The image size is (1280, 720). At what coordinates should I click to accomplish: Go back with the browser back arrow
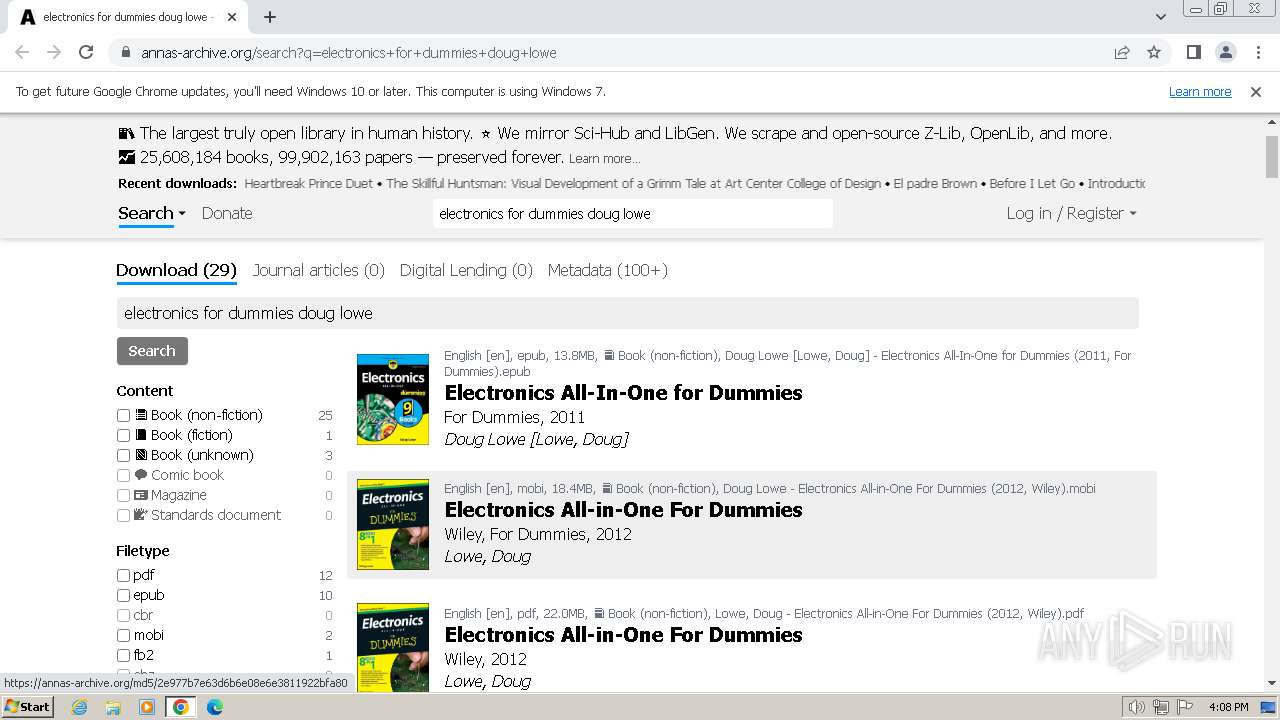click(22, 52)
